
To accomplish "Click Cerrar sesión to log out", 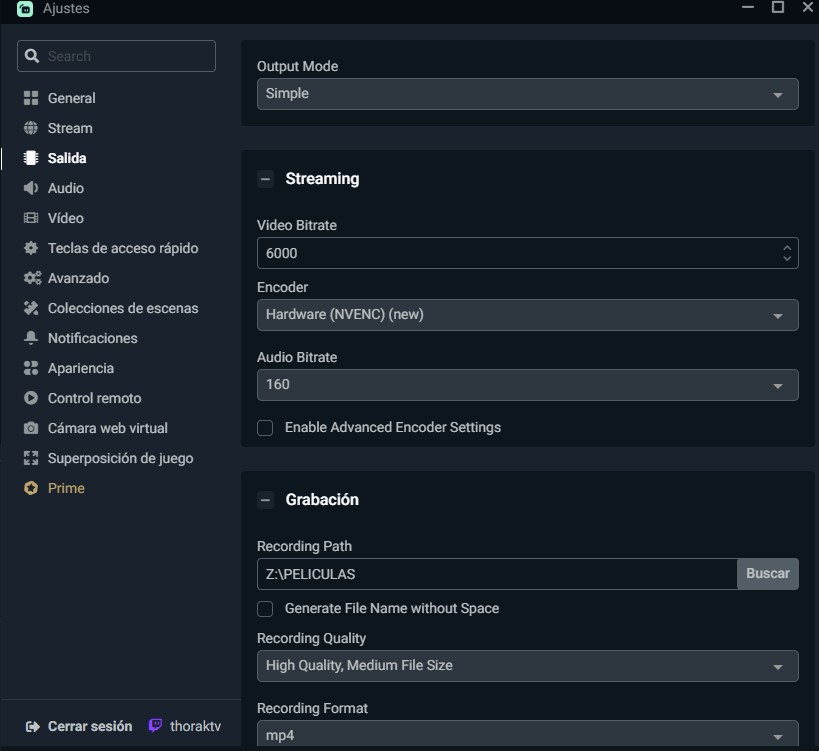I will [x=89, y=726].
